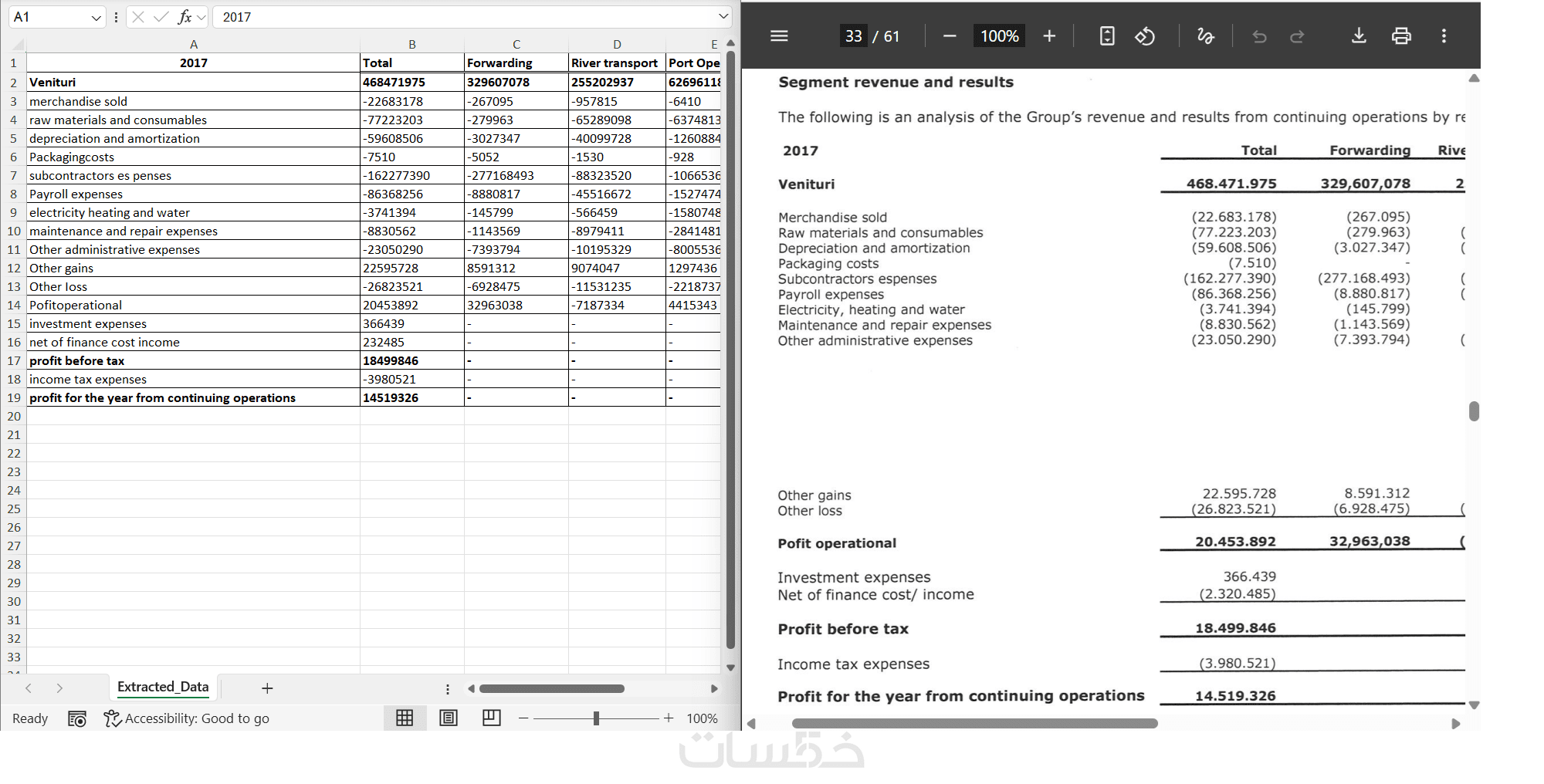Cancel formula bar entry
The height and width of the screenshot is (784, 1544).
[x=138, y=17]
